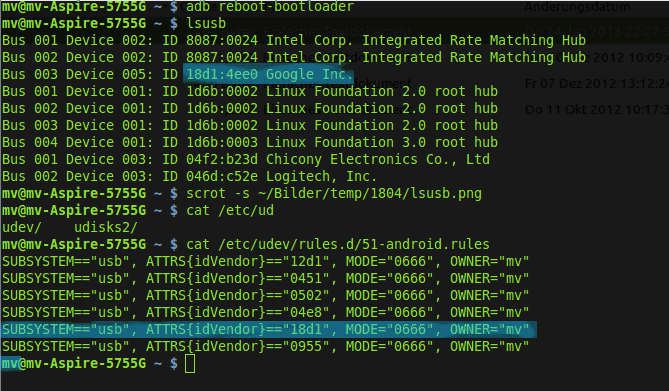Click 'Fr 07 Dez 2012' date in background window
This screenshot has height=391, width=669.
(596, 83)
